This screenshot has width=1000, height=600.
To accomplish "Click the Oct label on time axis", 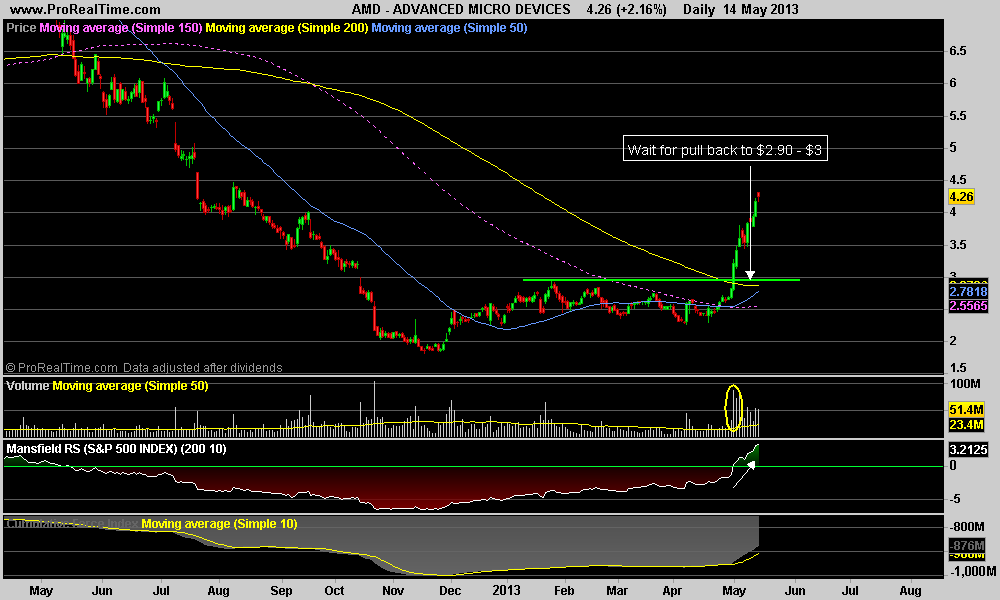I will click(x=334, y=590).
